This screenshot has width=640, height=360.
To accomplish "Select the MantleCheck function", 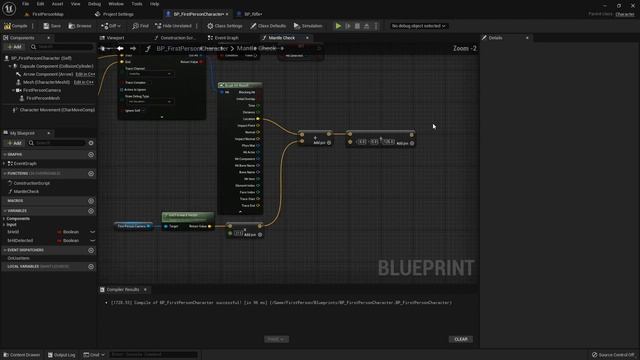I will (x=26, y=191).
